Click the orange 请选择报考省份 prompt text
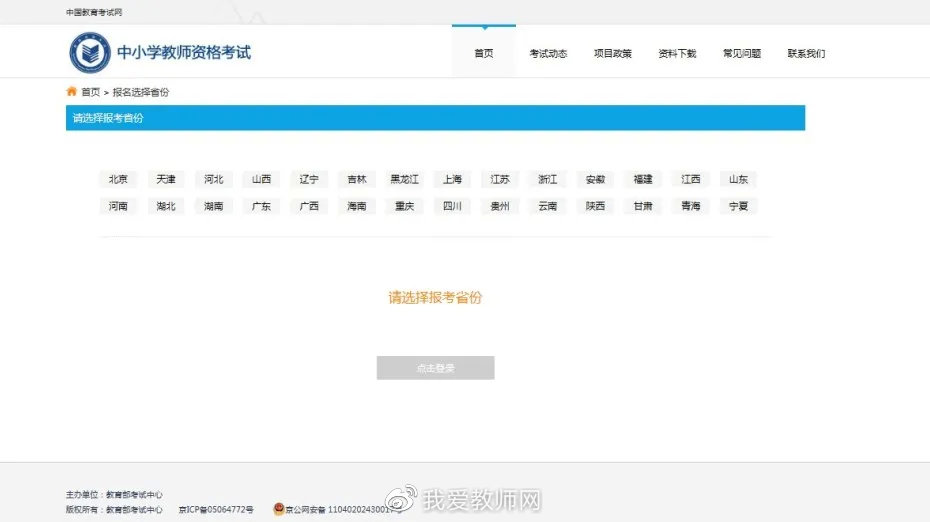This screenshot has height=522, width=930. click(x=435, y=297)
